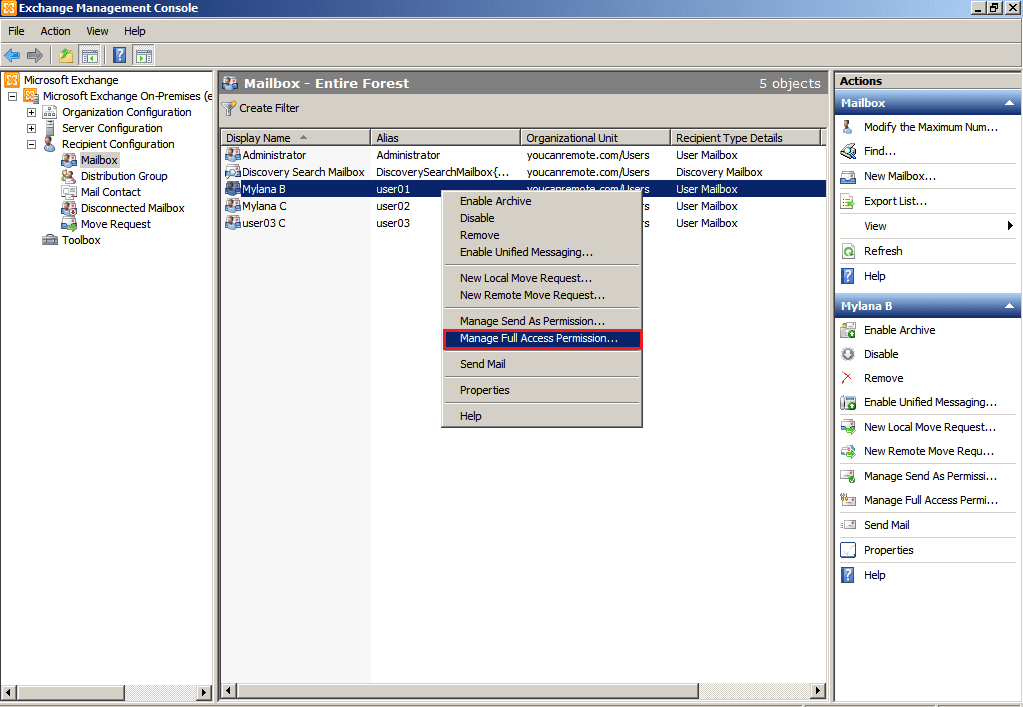1023x707 pixels.
Task: Choose Properties from the context menu
Action: coord(485,390)
